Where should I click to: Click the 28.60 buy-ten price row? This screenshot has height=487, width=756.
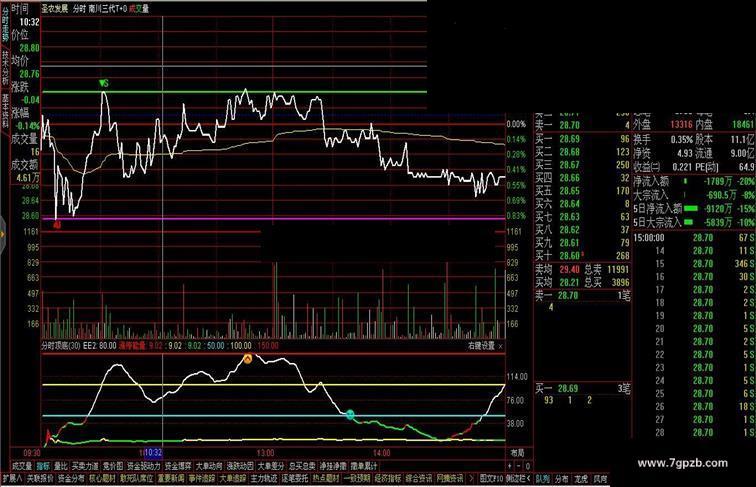(583, 256)
